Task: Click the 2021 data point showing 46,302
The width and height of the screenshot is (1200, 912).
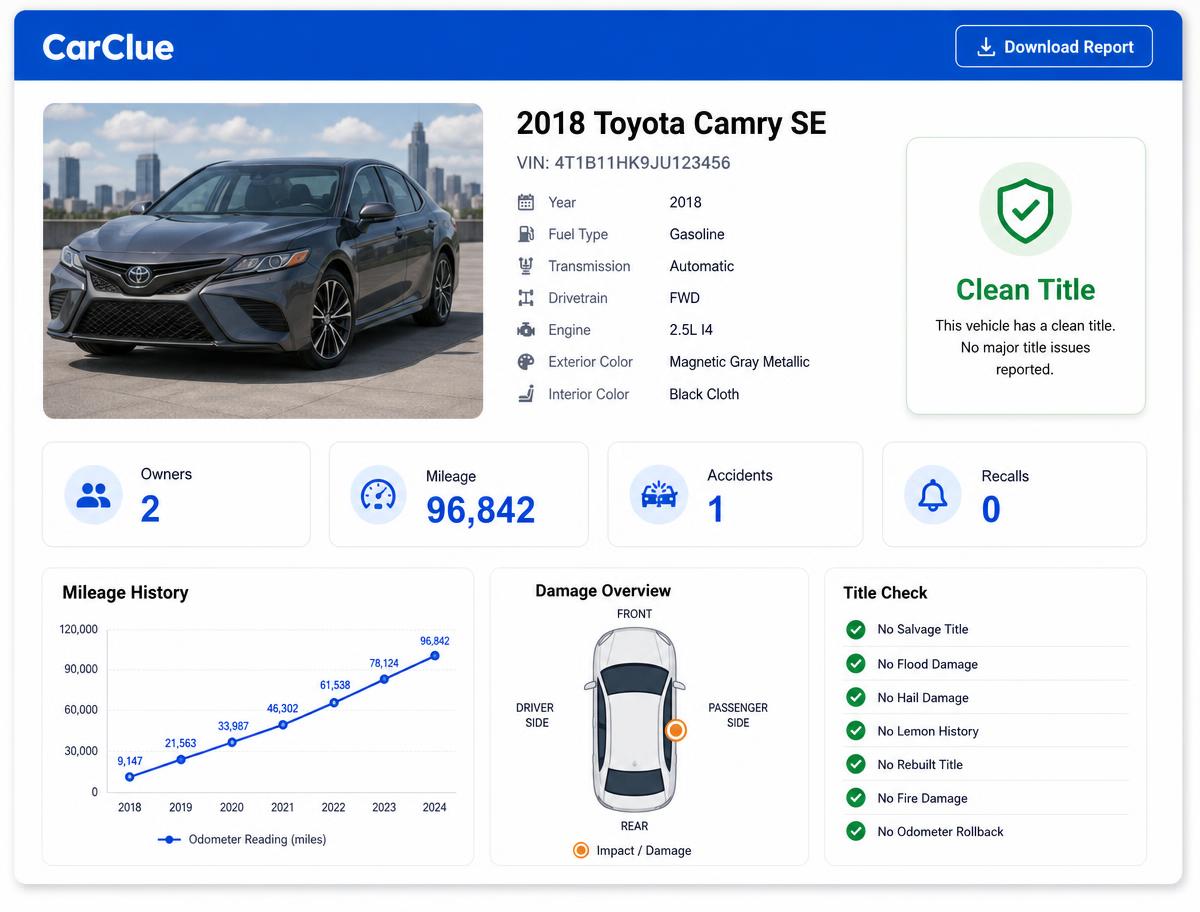Action: [x=282, y=724]
